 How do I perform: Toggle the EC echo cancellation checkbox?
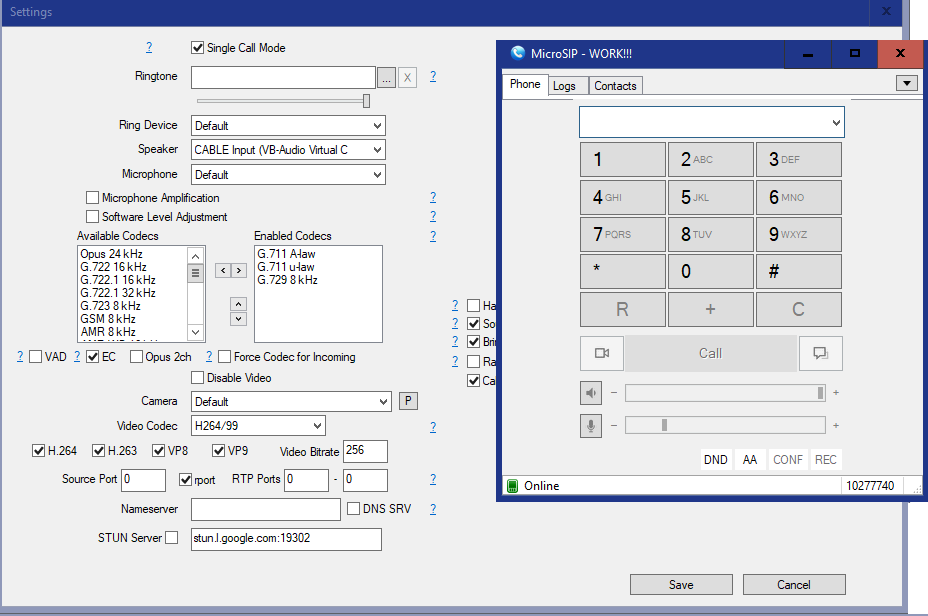click(x=92, y=357)
